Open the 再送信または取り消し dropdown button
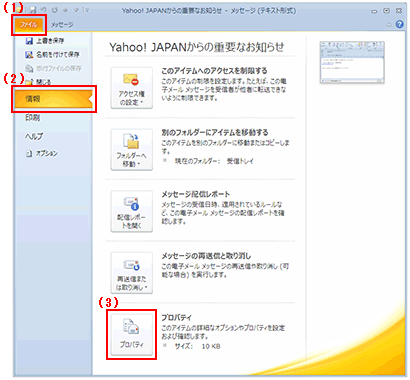The image size is (410, 380). [132, 273]
